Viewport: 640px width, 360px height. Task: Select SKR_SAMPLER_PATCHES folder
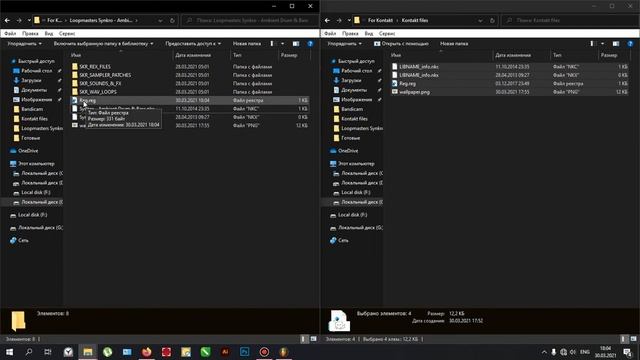(105, 75)
